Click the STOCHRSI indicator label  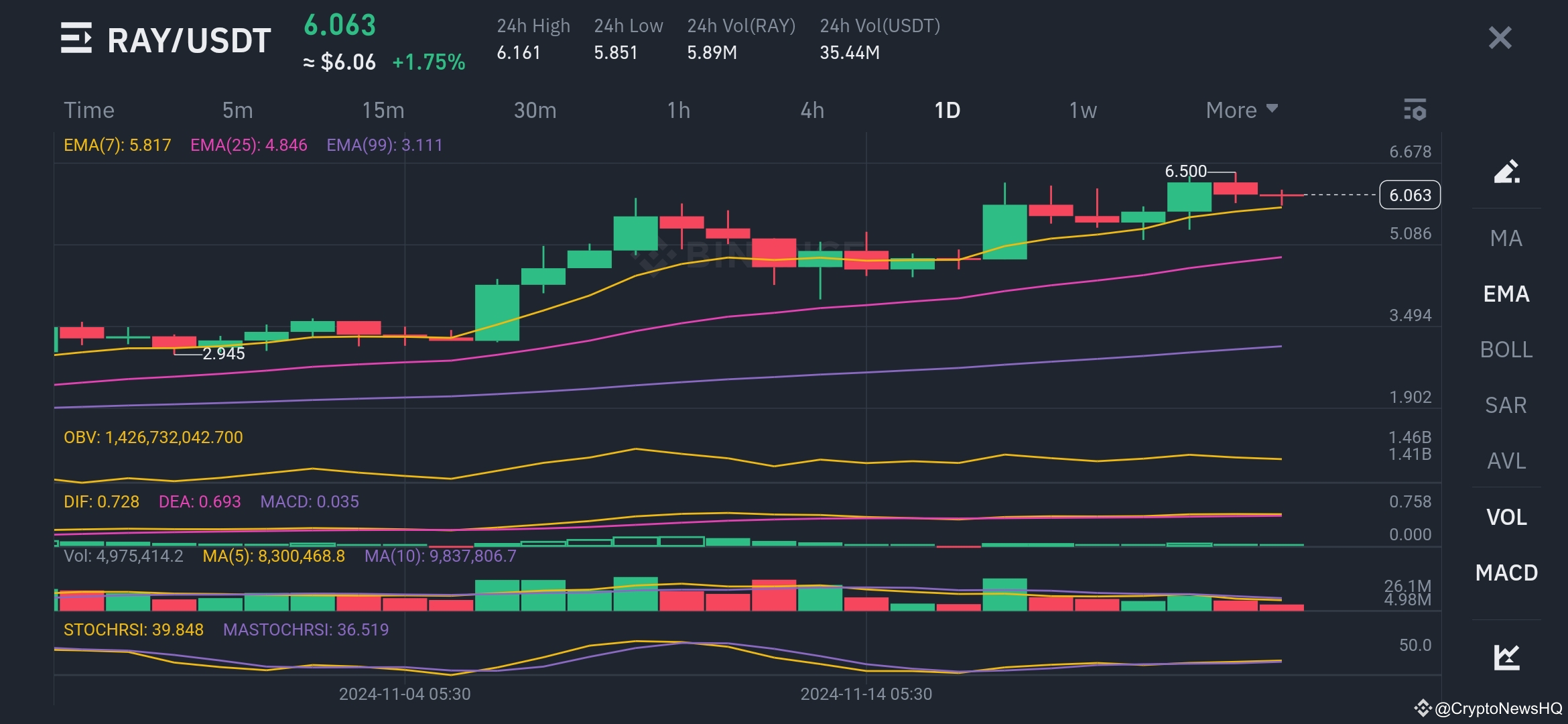[x=133, y=630]
